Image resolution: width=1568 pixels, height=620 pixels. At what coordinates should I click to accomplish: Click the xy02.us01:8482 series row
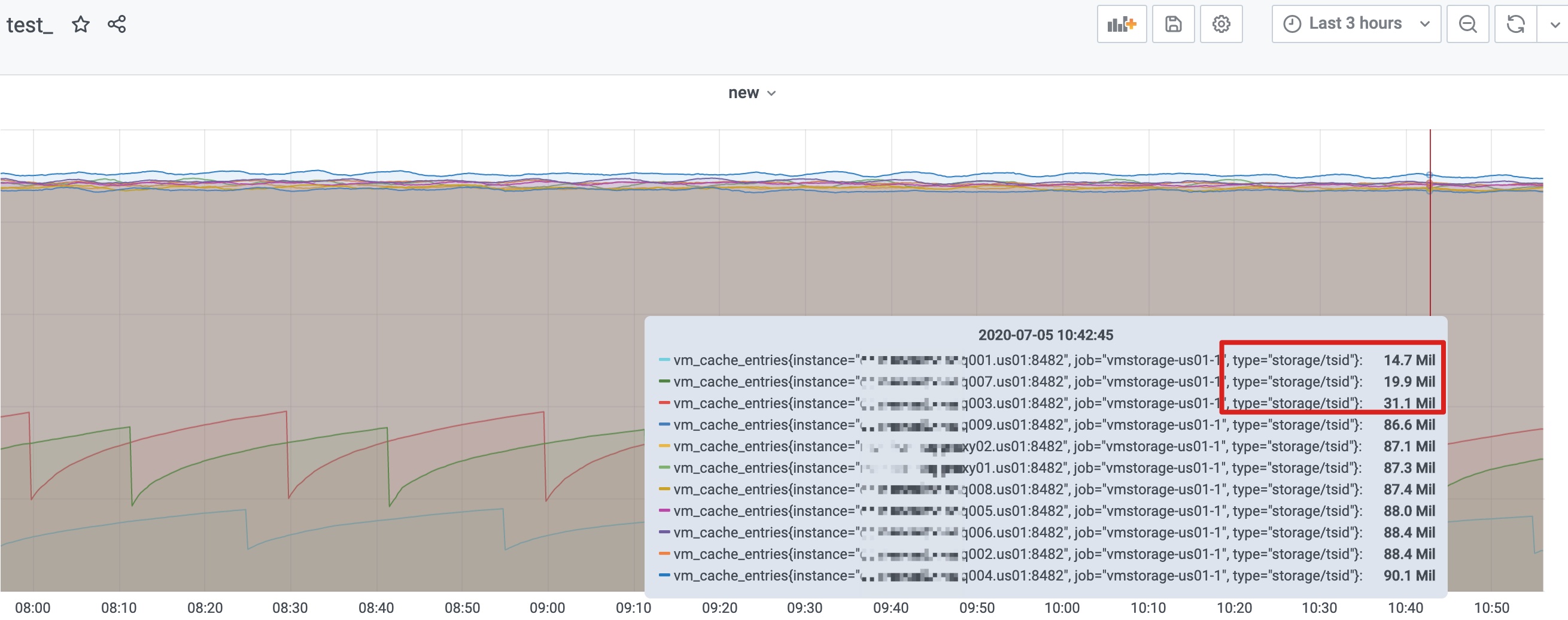[x=1046, y=446]
